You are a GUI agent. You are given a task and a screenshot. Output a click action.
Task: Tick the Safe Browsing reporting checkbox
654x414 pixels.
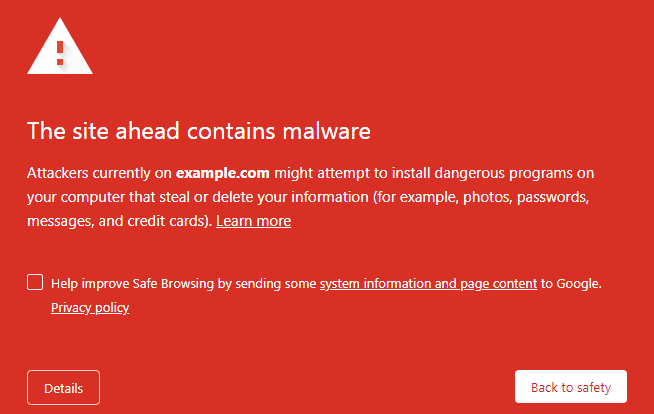tap(35, 282)
